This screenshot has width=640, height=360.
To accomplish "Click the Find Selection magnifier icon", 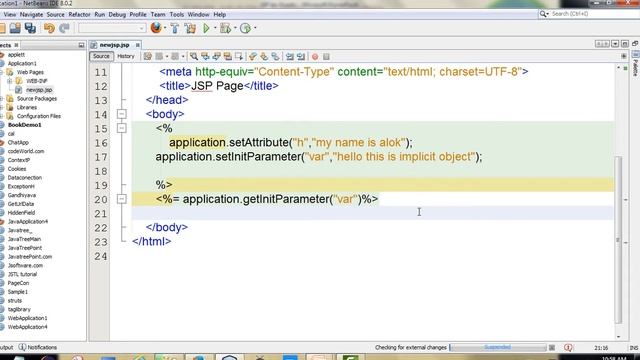I will 194,56.
